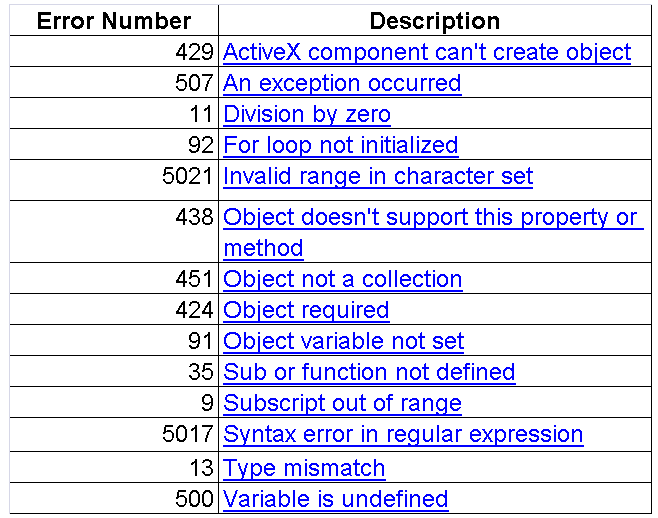The width and height of the screenshot is (658, 518).
Task: Click the "Error Number" column header
Action: tap(114, 21)
